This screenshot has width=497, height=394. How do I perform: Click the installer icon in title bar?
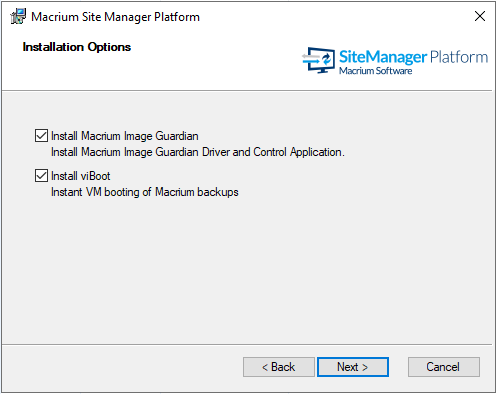coord(18,16)
